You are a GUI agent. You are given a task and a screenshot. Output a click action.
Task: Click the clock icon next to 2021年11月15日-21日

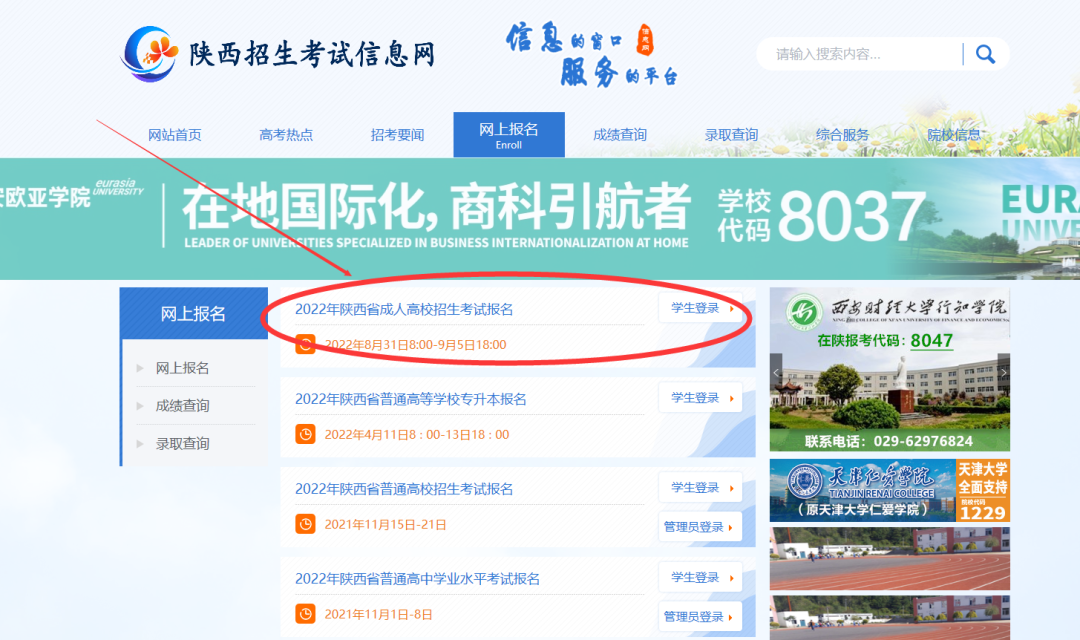pyautogui.click(x=307, y=523)
